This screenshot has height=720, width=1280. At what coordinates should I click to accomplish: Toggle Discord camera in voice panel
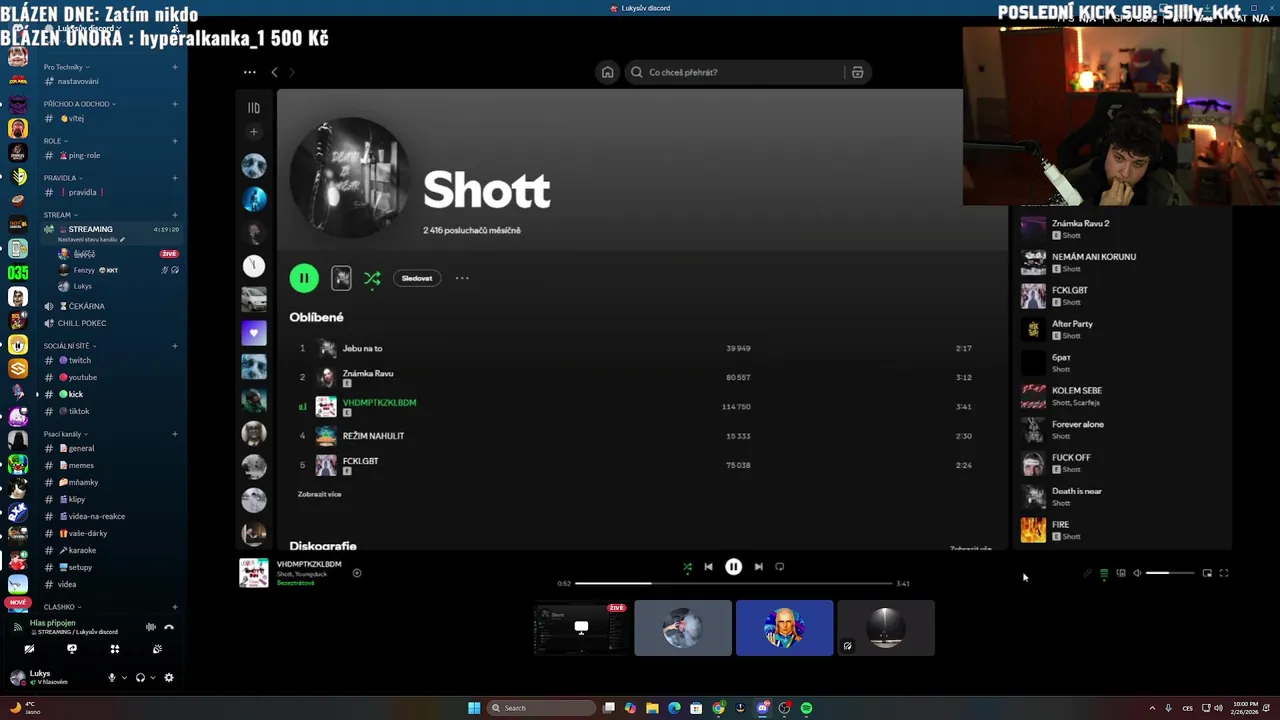[x=29, y=649]
